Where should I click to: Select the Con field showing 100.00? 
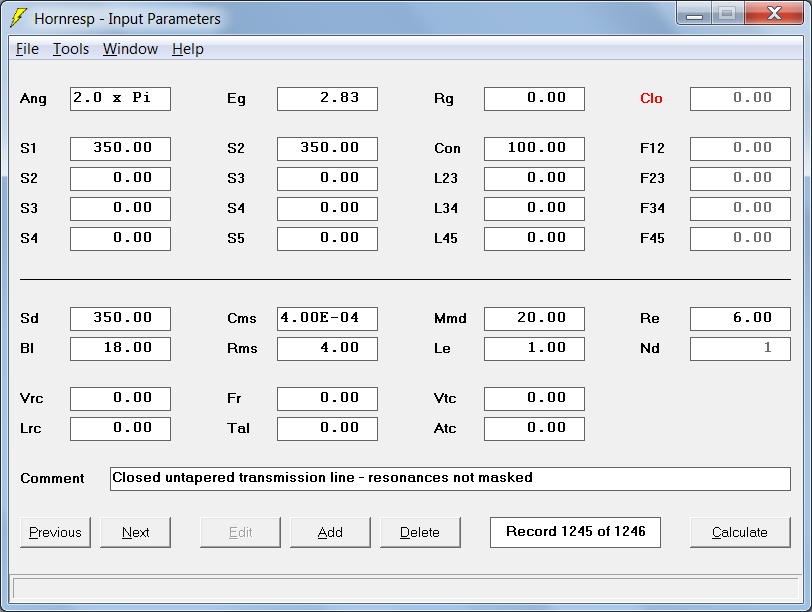click(534, 149)
